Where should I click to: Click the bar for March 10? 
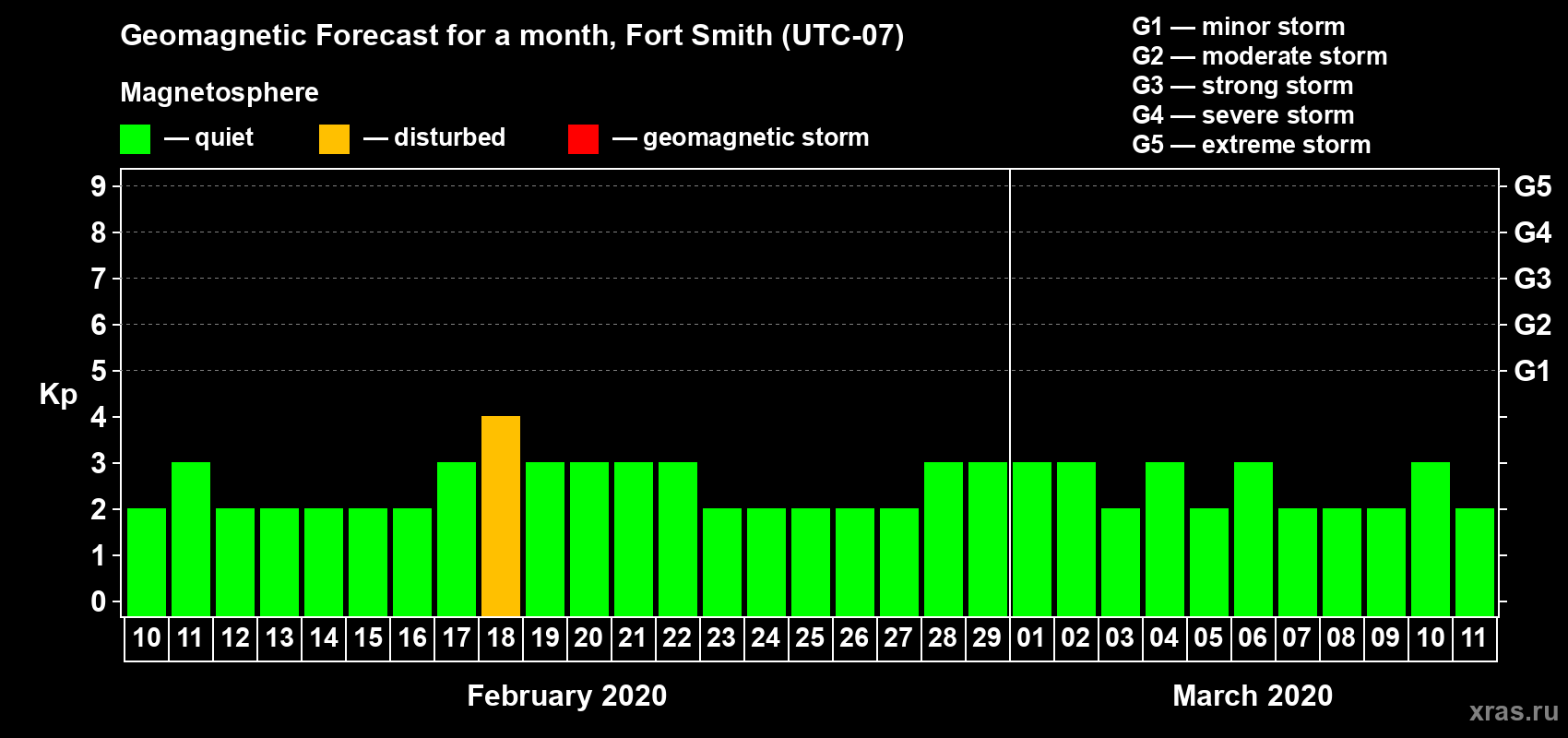[x=1431, y=539]
